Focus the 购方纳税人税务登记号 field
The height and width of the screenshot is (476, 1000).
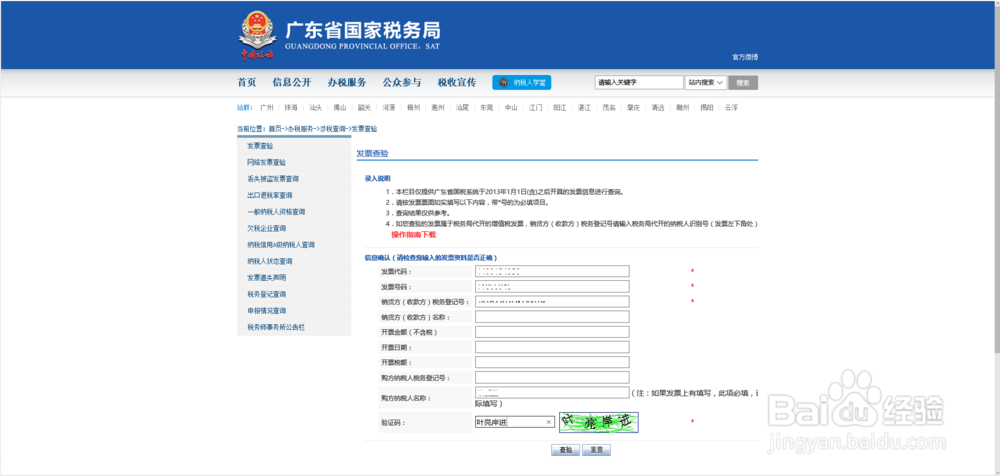552,378
